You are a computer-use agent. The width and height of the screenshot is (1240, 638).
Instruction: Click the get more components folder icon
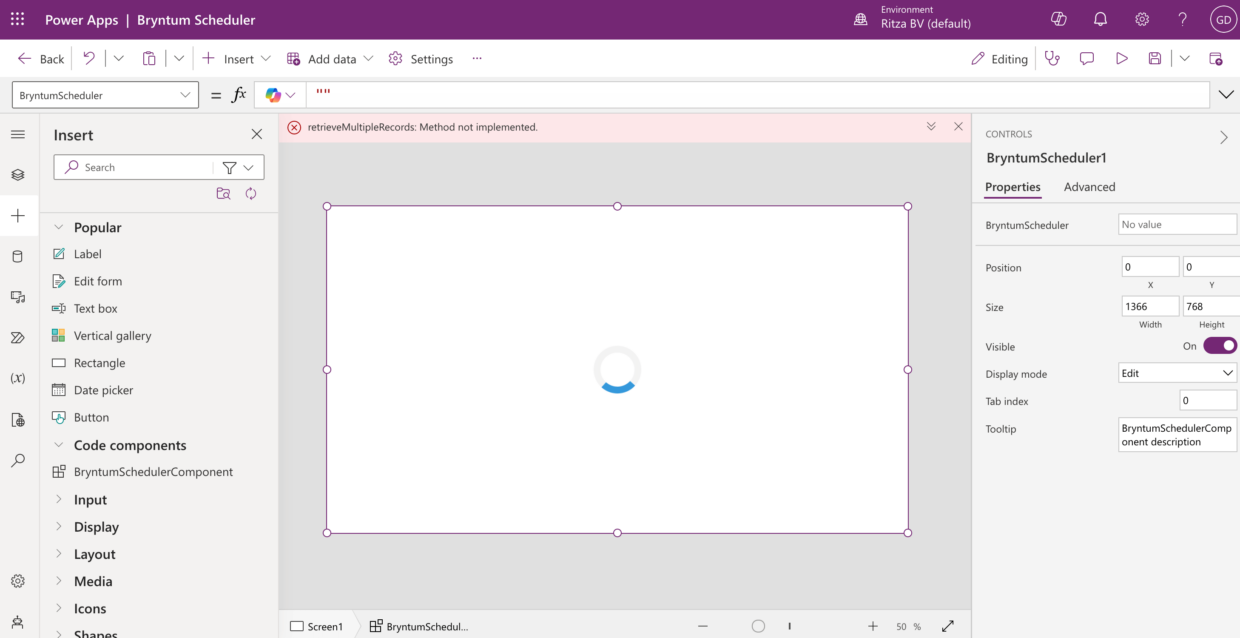223,194
